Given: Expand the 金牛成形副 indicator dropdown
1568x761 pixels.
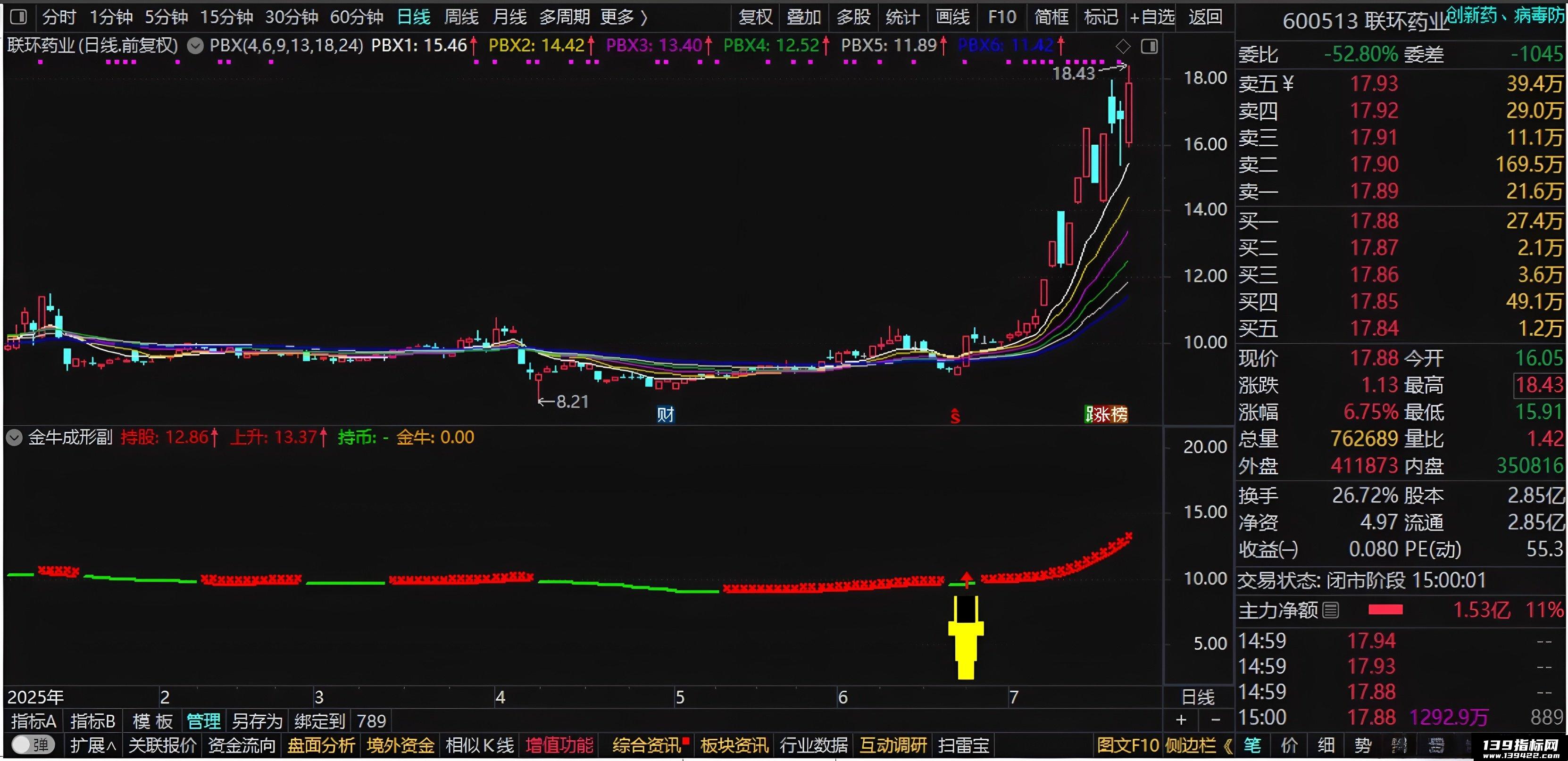Looking at the screenshot, I should (x=14, y=438).
